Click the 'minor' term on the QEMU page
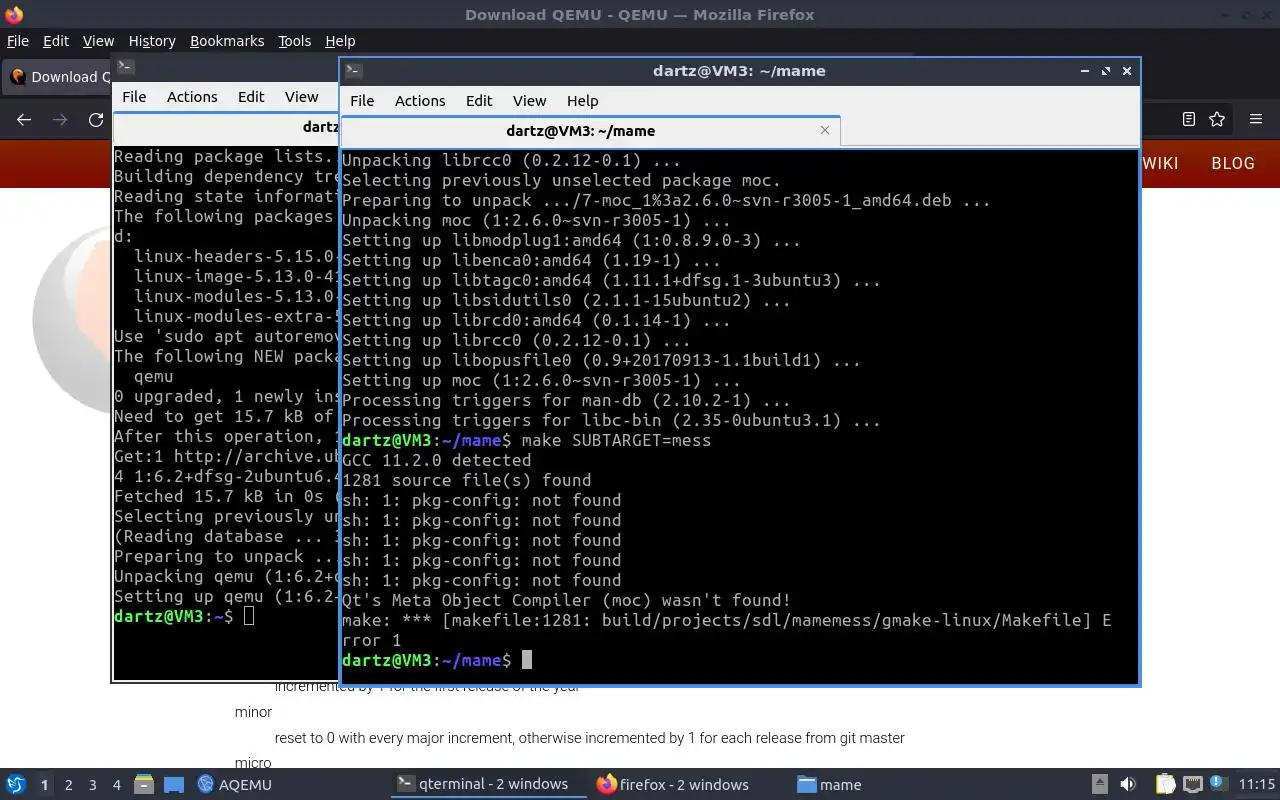 click(x=253, y=712)
